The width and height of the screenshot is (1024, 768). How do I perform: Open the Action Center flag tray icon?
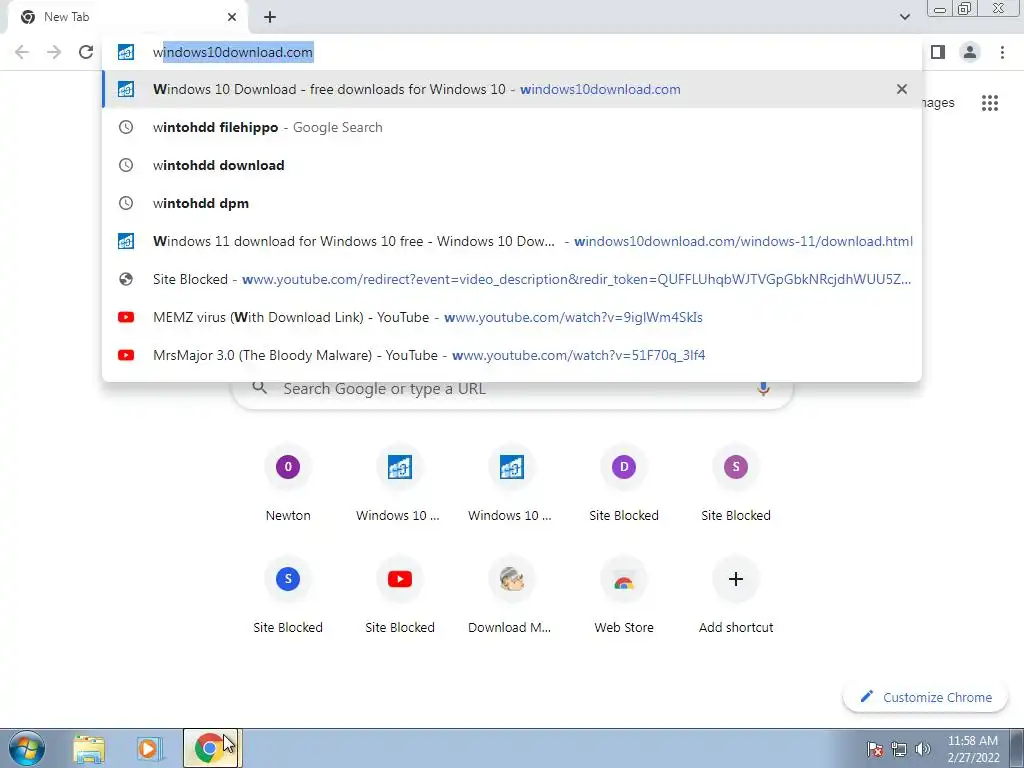[874, 749]
